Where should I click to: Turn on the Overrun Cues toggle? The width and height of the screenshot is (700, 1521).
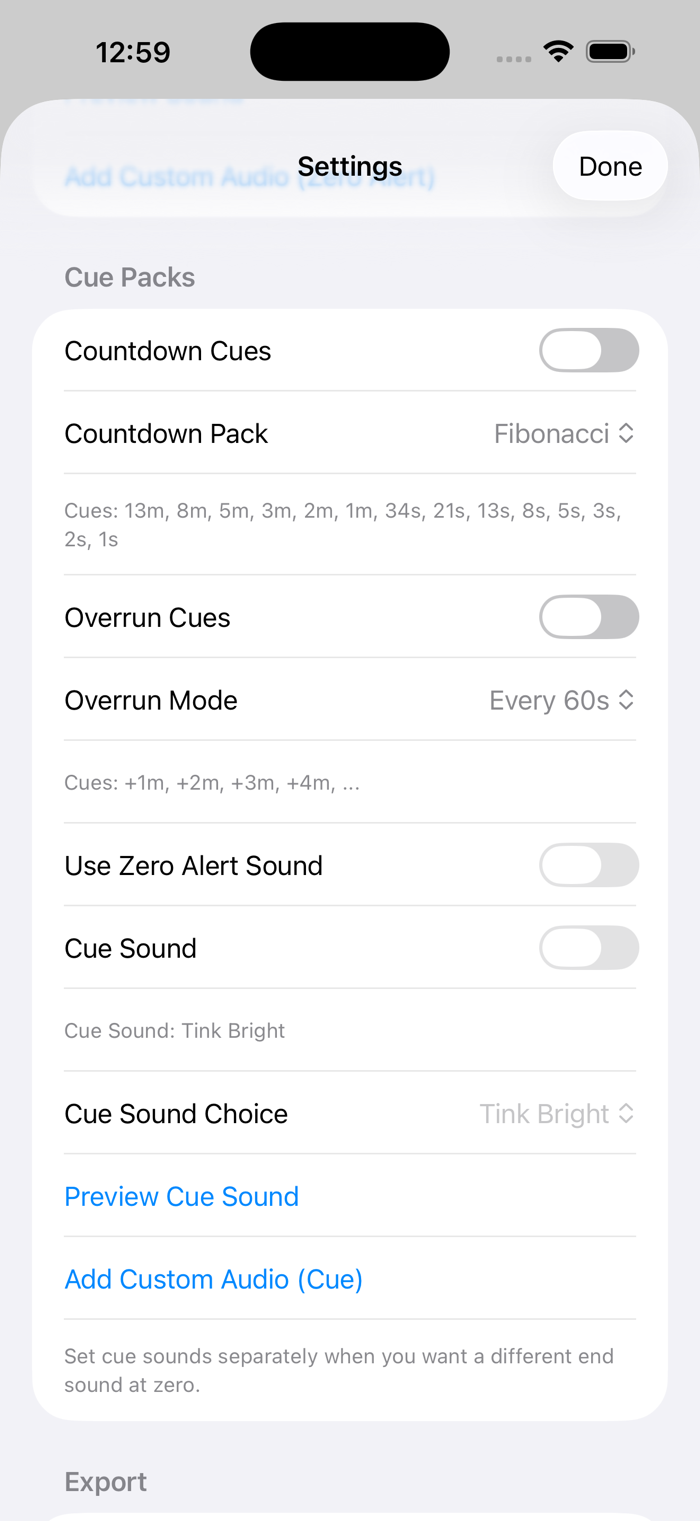[x=588, y=618]
